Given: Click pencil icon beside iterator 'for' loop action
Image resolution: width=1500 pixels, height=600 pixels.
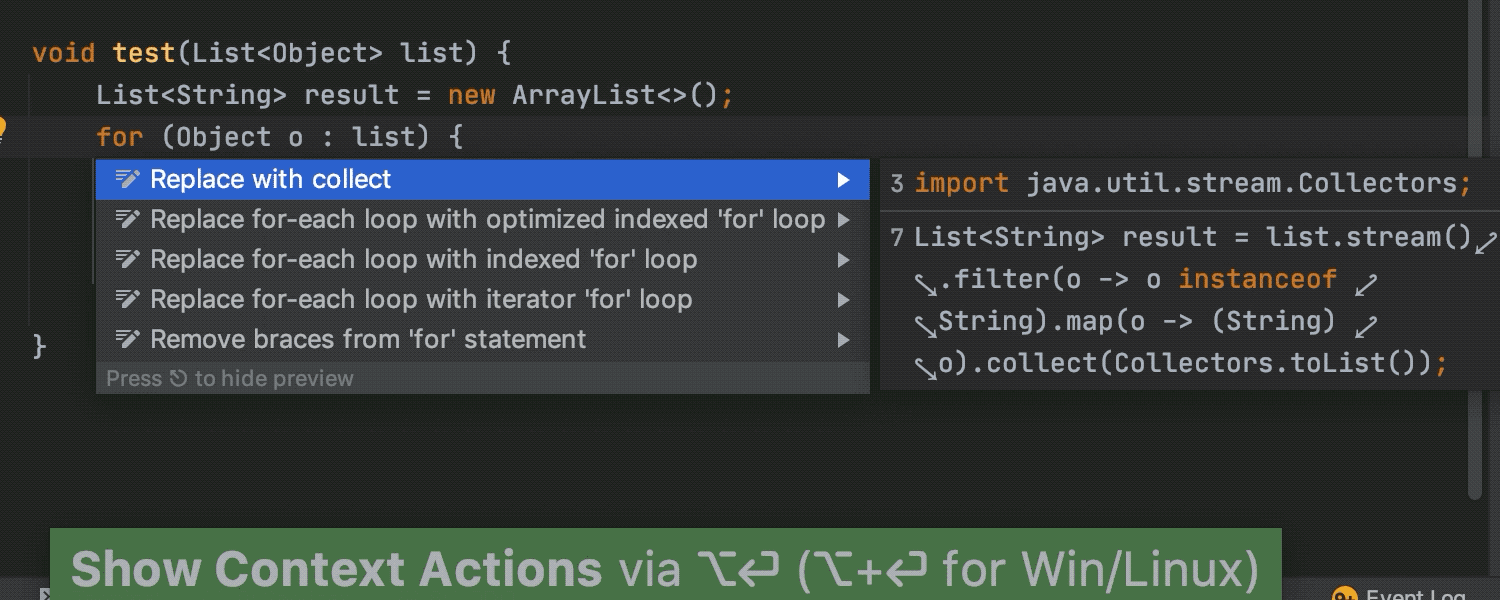Looking at the screenshot, I should tap(127, 300).
